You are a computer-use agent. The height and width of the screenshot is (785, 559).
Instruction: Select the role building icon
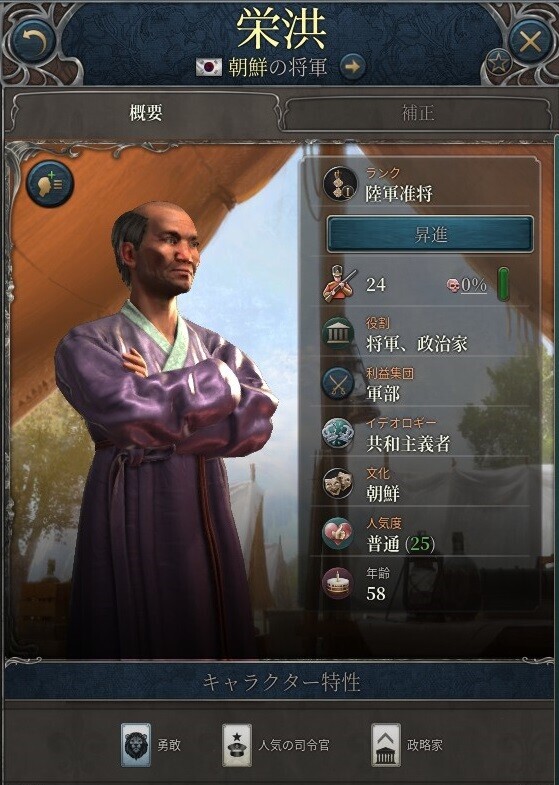point(338,333)
